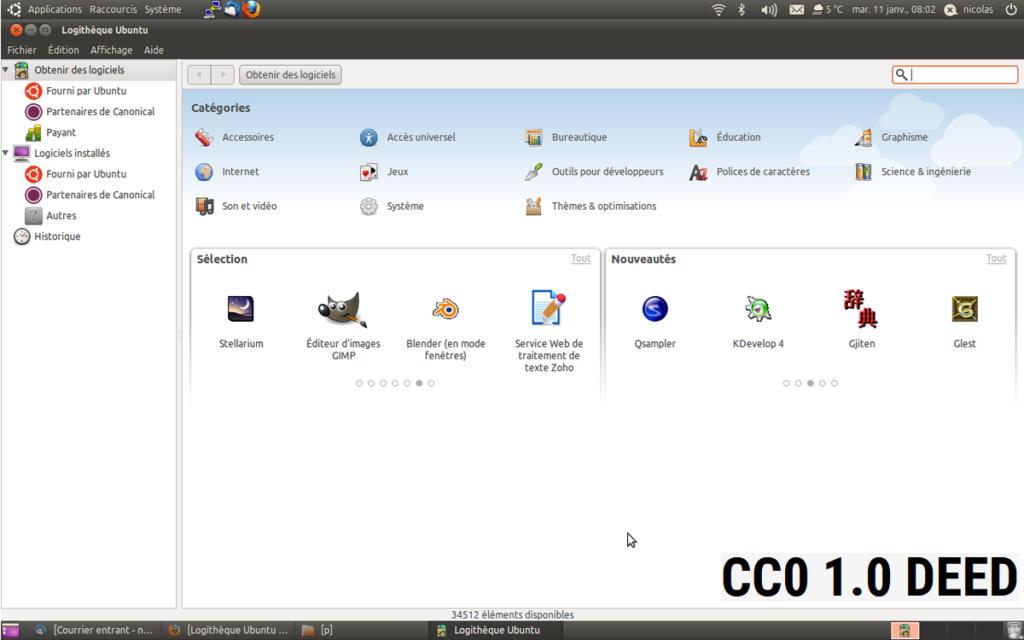
Task: Click the Obtenir des logiciels breadcrumb button
Action: (x=291, y=75)
